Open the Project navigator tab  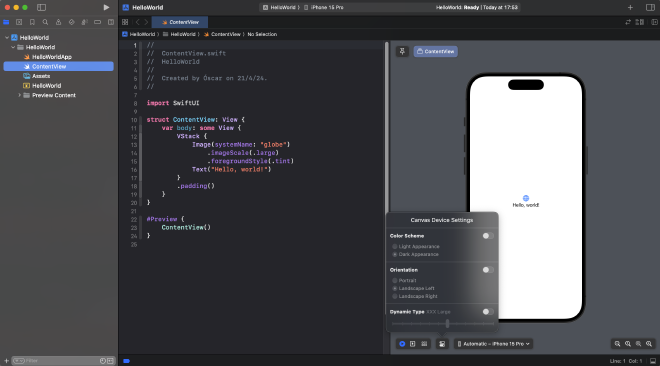[x=6, y=22]
